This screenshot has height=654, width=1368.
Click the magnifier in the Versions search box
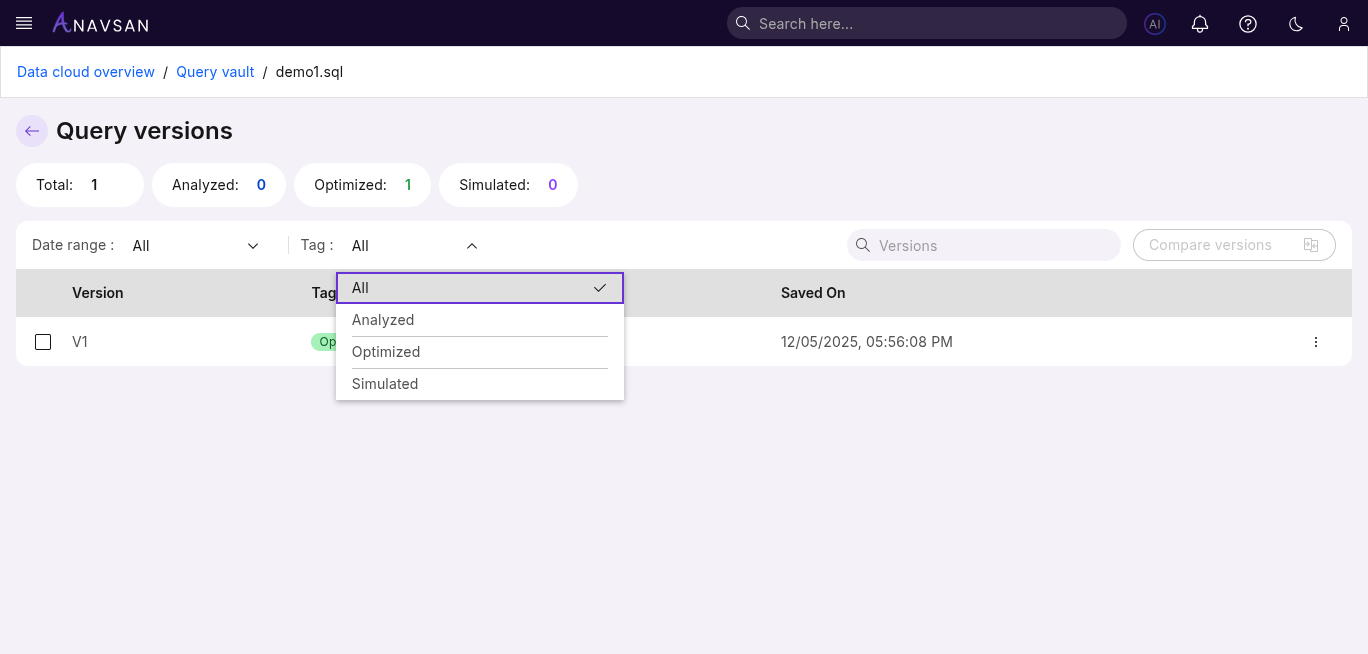click(862, 245)
